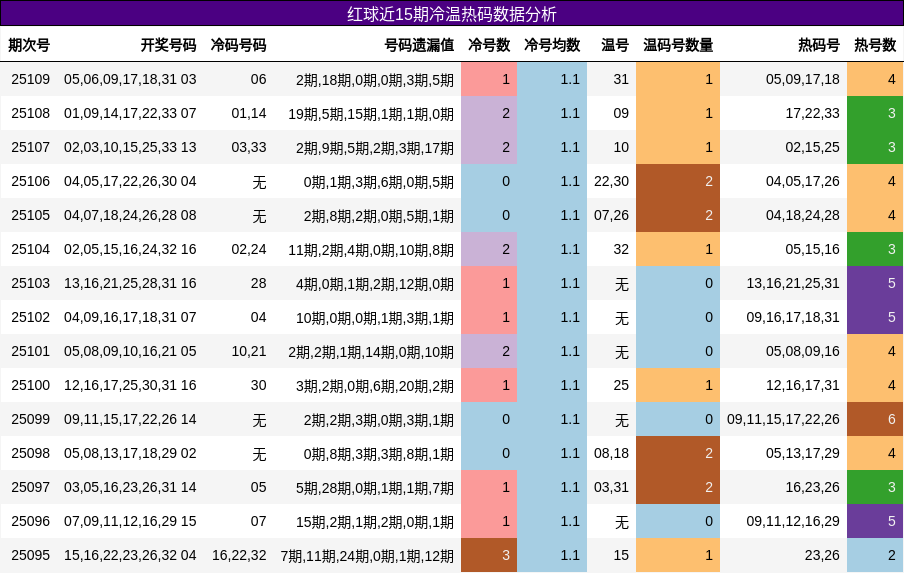Click the 期次号 column header
Image resolution: width=904 pixels, height=573 pixels.
[29, 45]
